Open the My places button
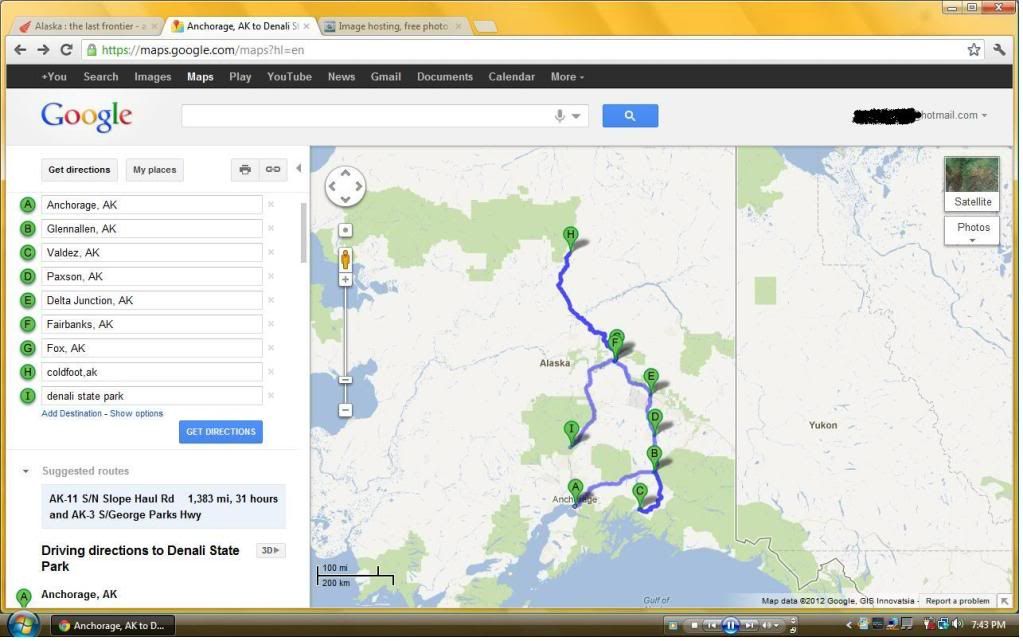Viewport: 1023px width, 641px height. tap(155, 170)
